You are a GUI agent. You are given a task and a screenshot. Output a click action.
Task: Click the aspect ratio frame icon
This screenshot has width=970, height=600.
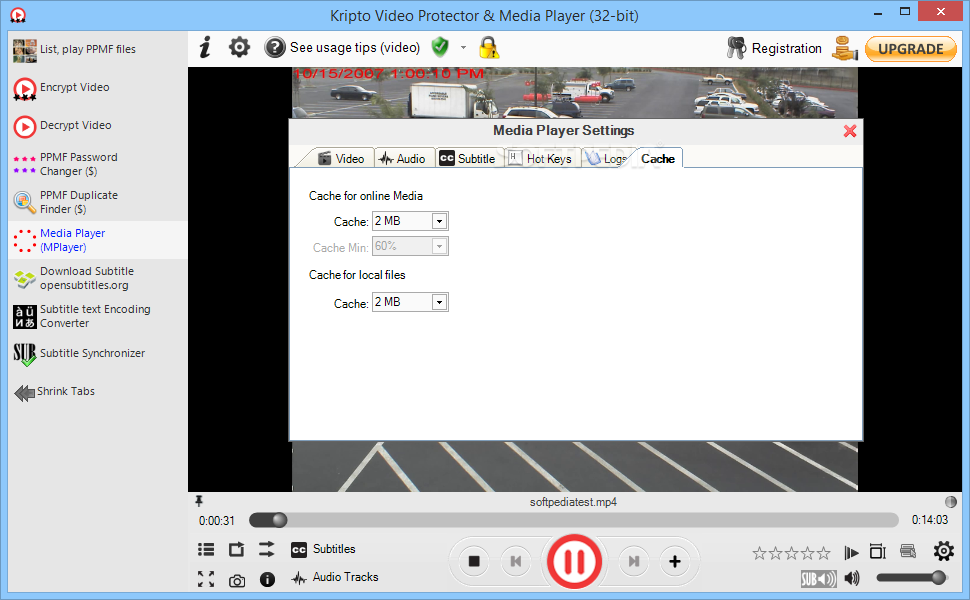878,551
